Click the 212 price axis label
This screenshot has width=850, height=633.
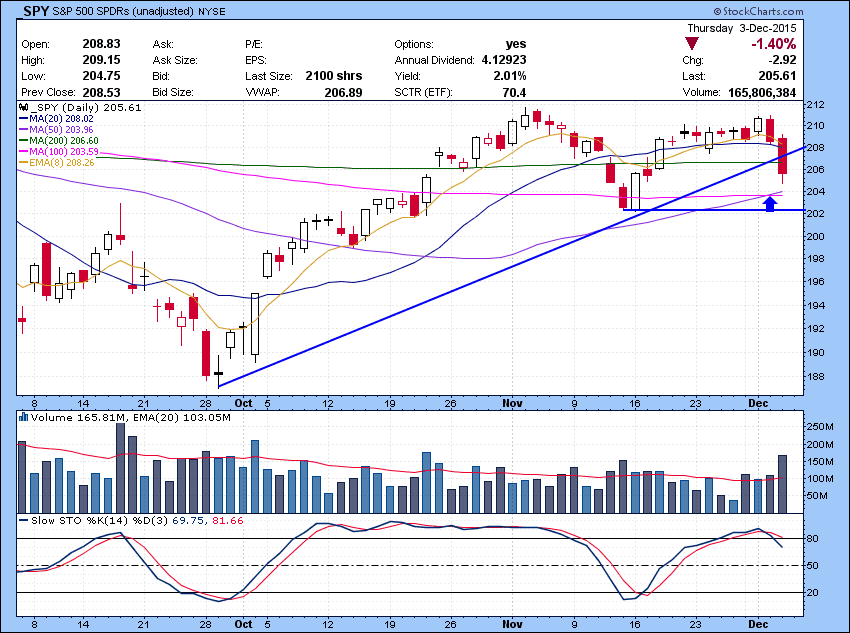816,105
